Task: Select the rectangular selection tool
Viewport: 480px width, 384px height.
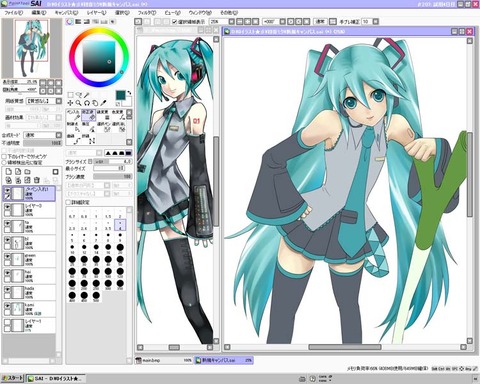Action: pyautogui.click(x=70, y=95)
